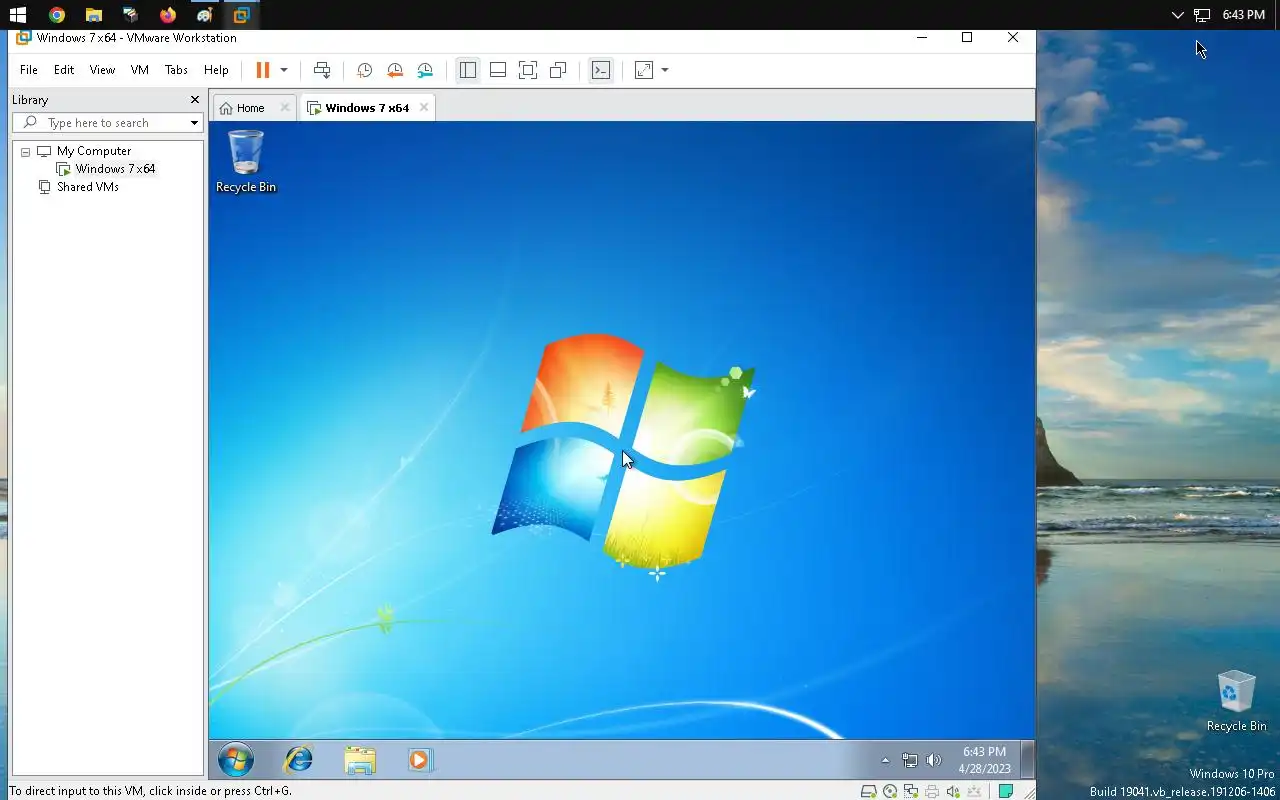The image size is (1280, 800).
Task: Open the host Windows 10 Start menu
Action: point(18,15)
